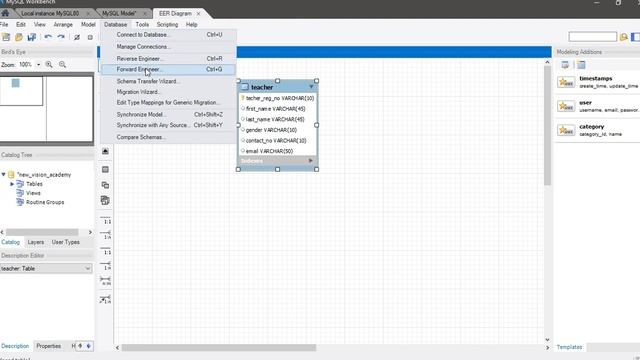The image size is (640, 360).
Task: Choose Synchronize Model menu entry
Action: 168,115
